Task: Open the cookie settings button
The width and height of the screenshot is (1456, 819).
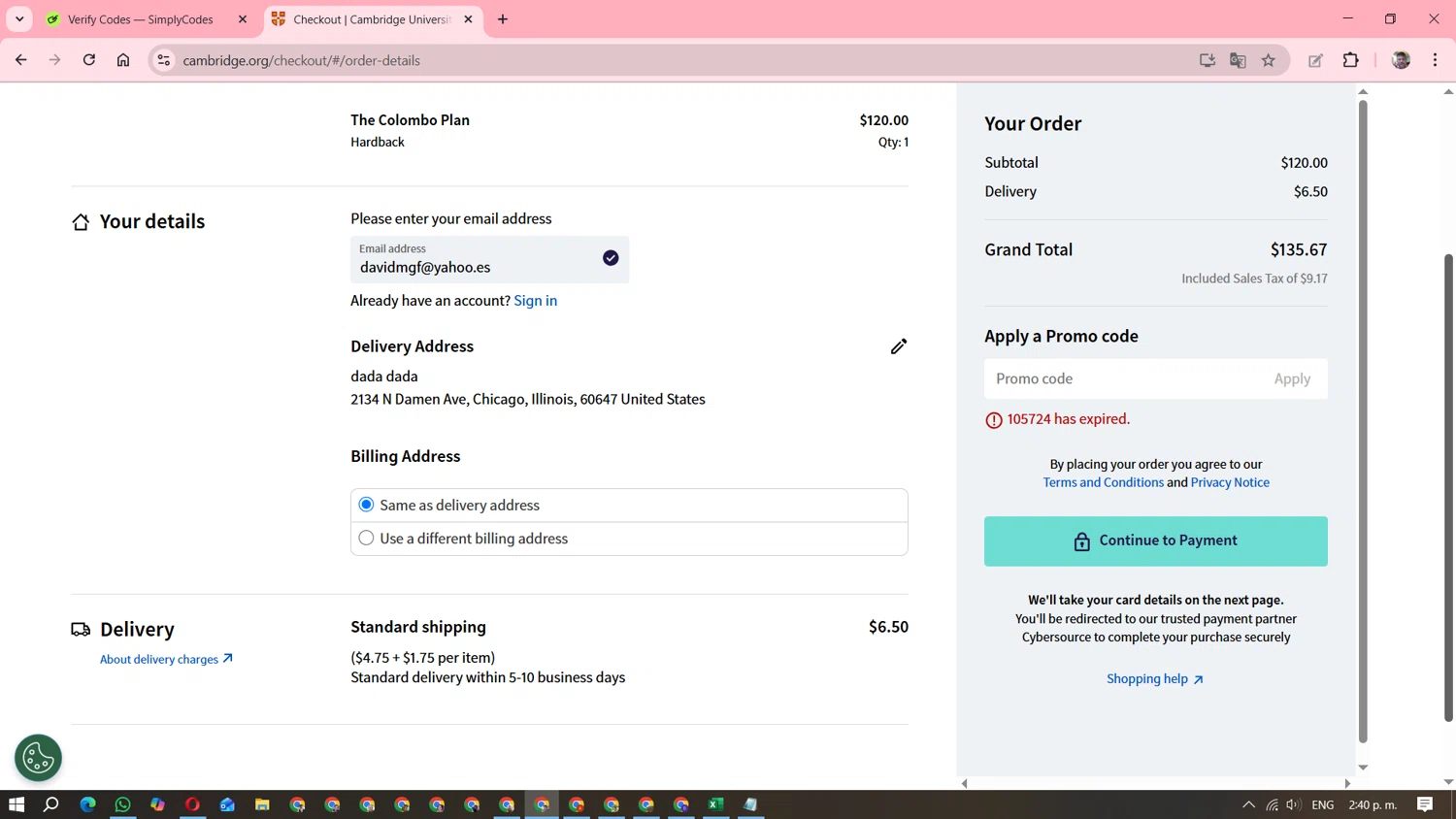Action: [x=38, y=758]
